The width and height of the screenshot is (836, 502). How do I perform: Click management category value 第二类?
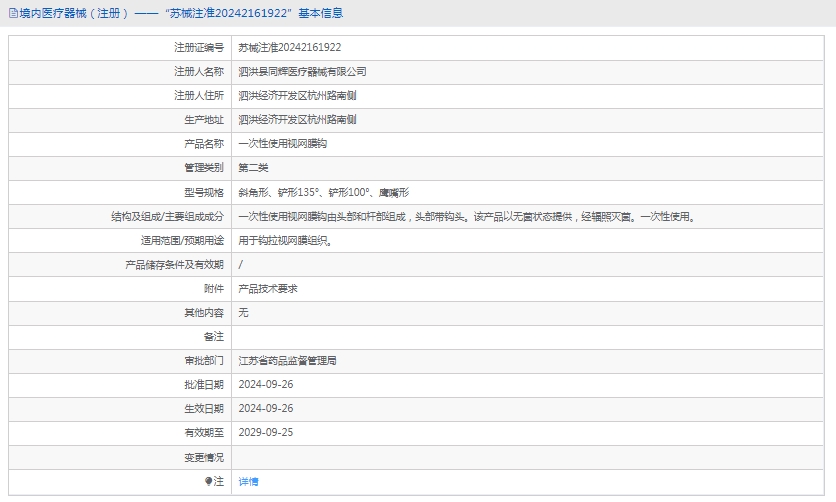point(253,167)
